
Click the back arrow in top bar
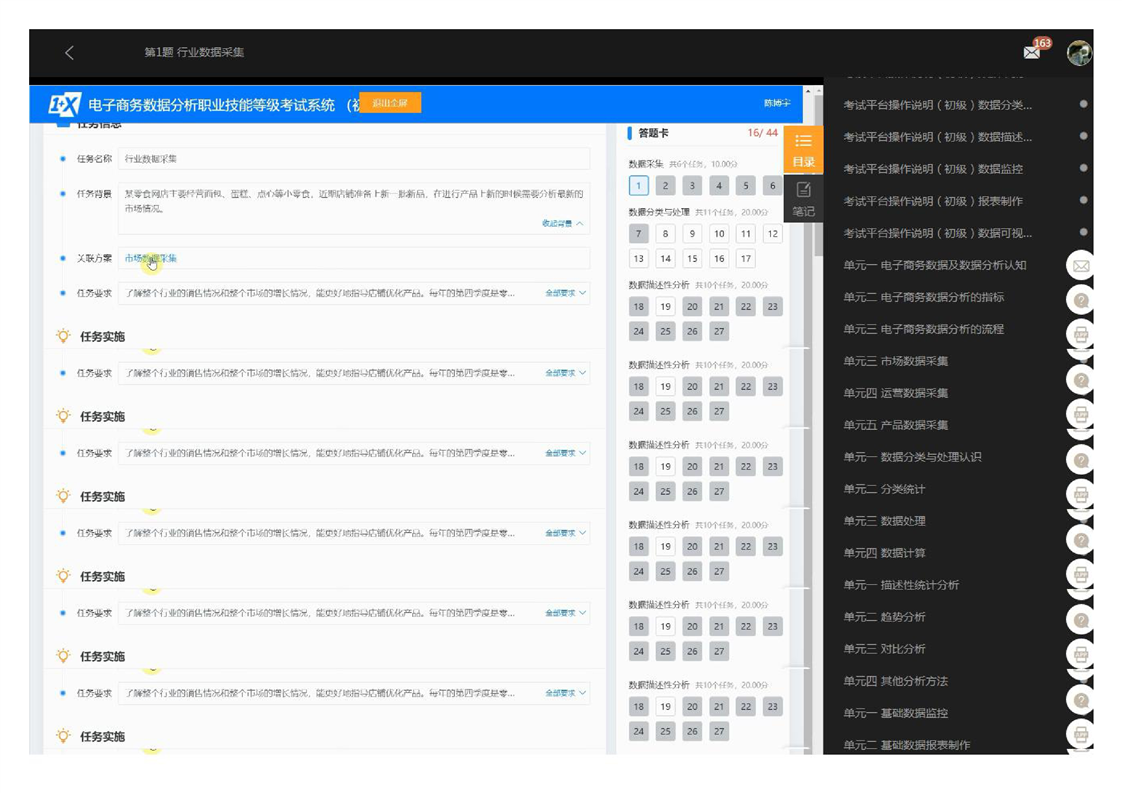click(69, 53)
